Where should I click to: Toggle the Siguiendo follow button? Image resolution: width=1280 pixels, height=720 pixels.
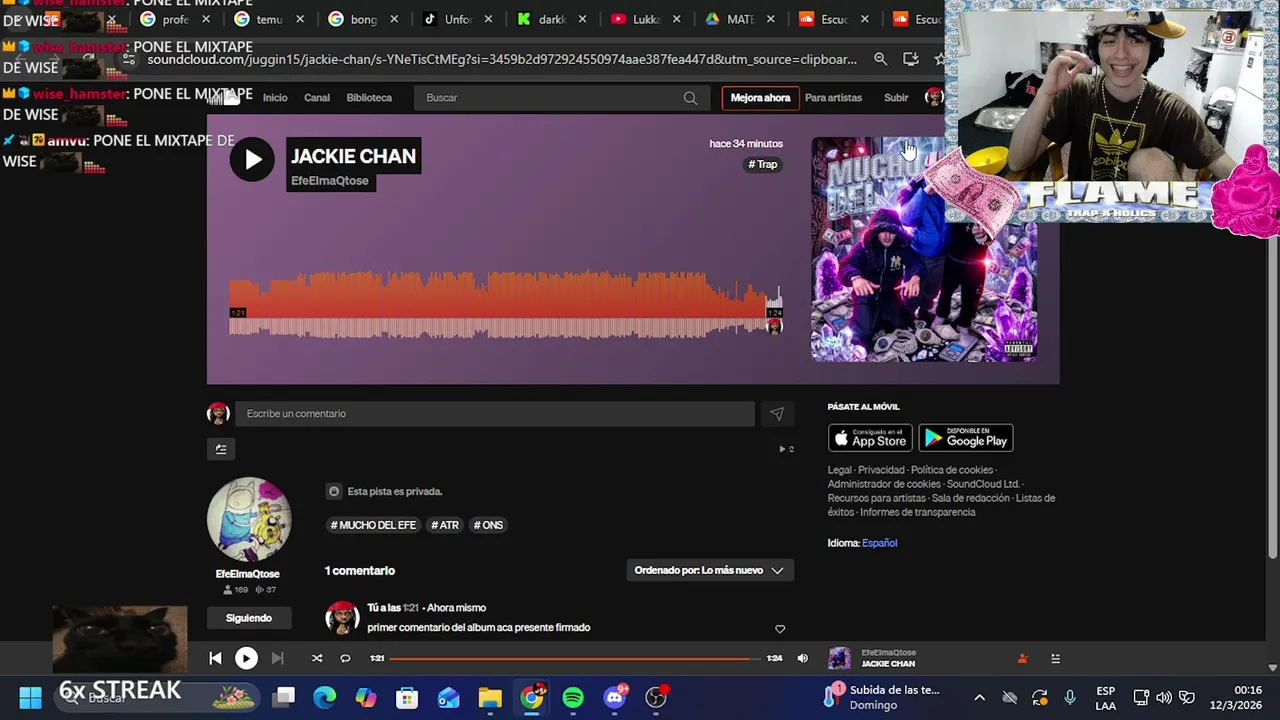coord(249,618)
